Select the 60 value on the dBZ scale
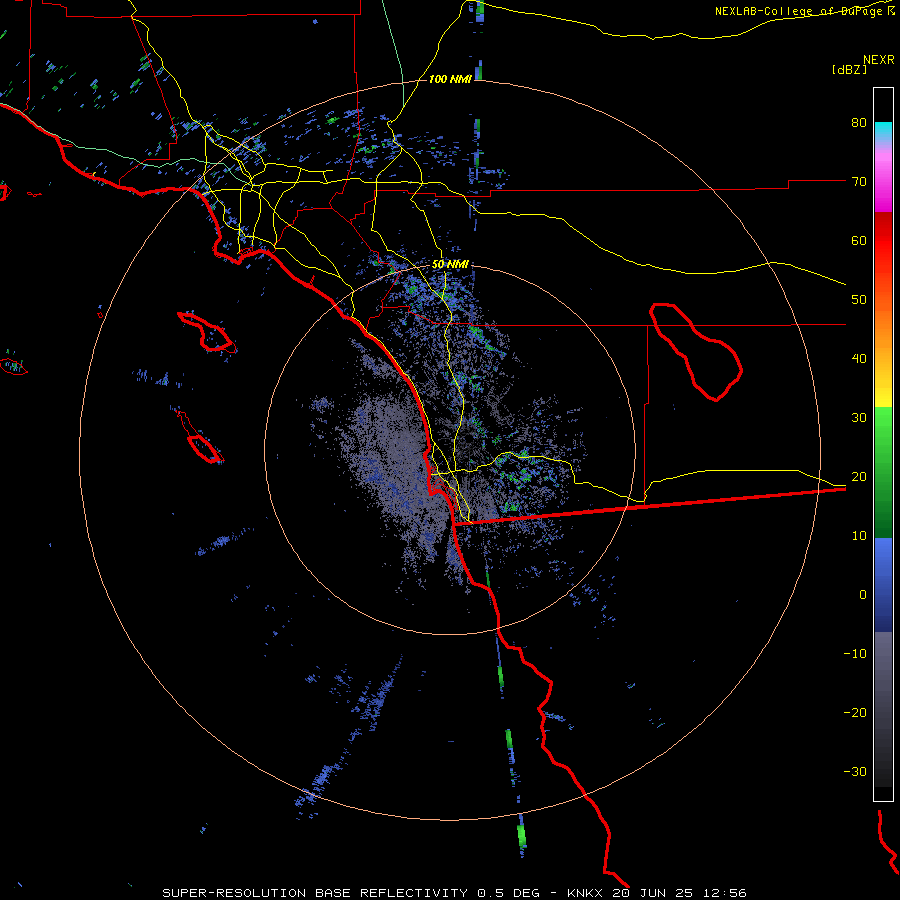 click(859, 240)
